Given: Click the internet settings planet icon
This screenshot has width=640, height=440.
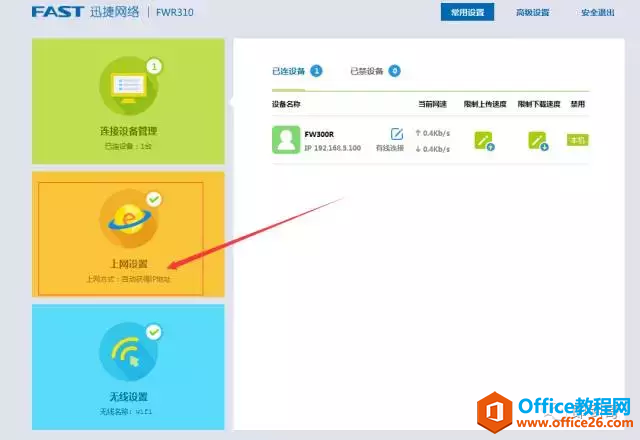Looking at the screenshot, I should tap(129, 218).
